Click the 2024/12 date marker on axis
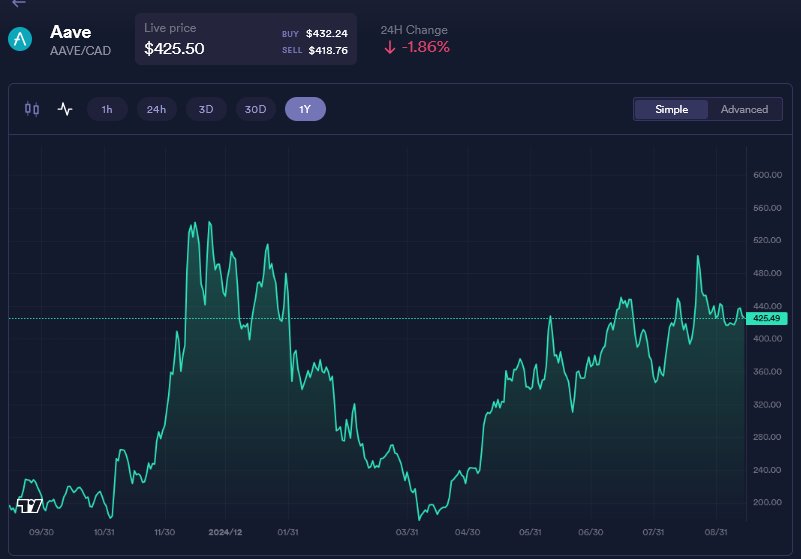This screenshot has width=801, height=559. pyautogui.click(x=225, y=532)
